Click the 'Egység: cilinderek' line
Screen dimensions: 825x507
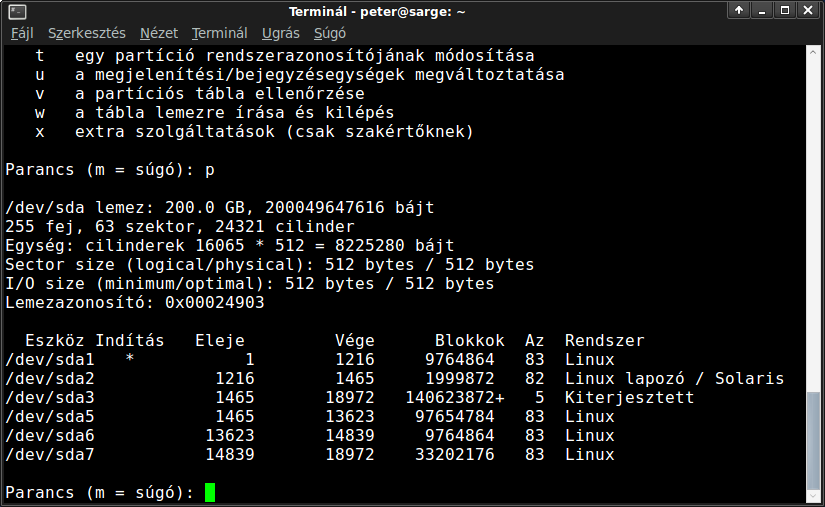click(230, 246)
